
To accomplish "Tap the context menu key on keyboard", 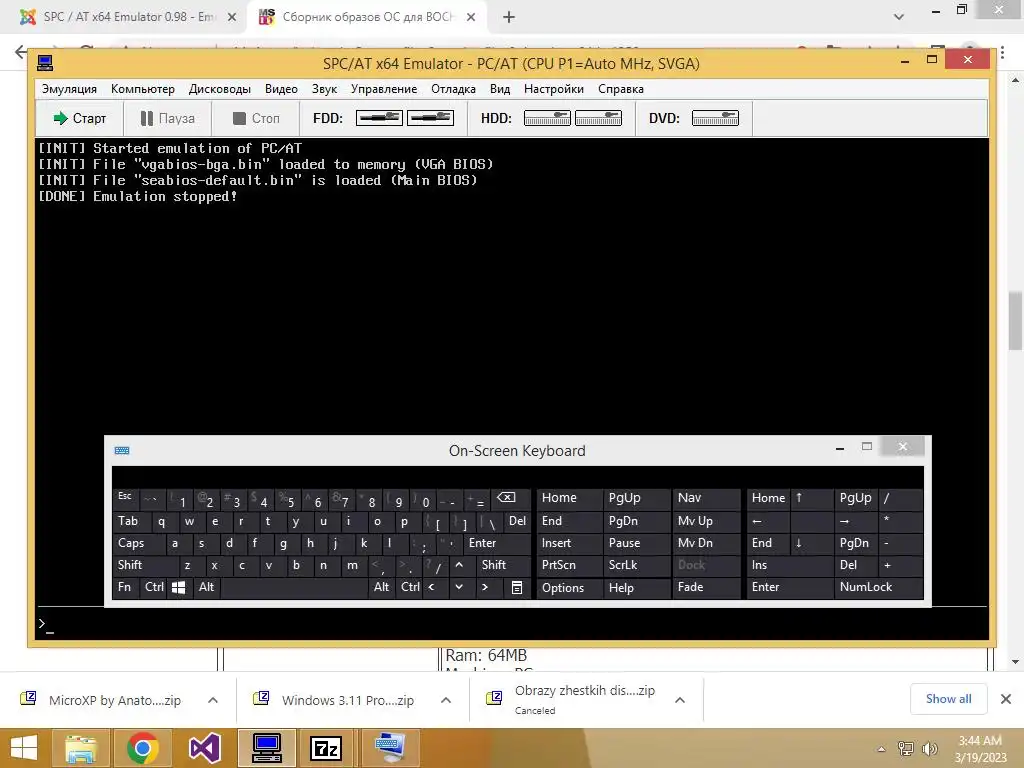I will coord(517,587).
